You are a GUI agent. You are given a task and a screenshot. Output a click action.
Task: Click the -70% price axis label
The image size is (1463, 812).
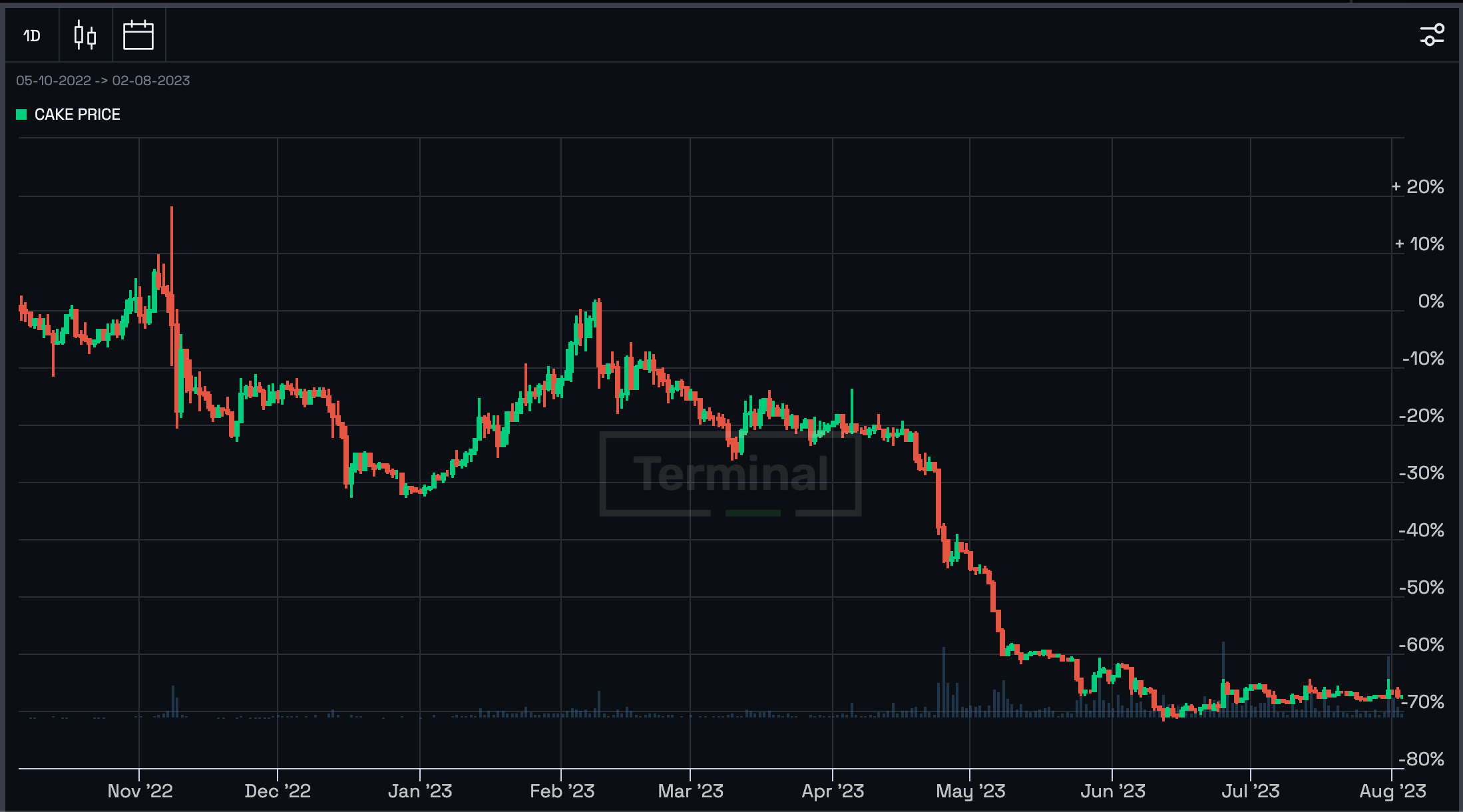pyautogui.click(x=1422, y=702)
